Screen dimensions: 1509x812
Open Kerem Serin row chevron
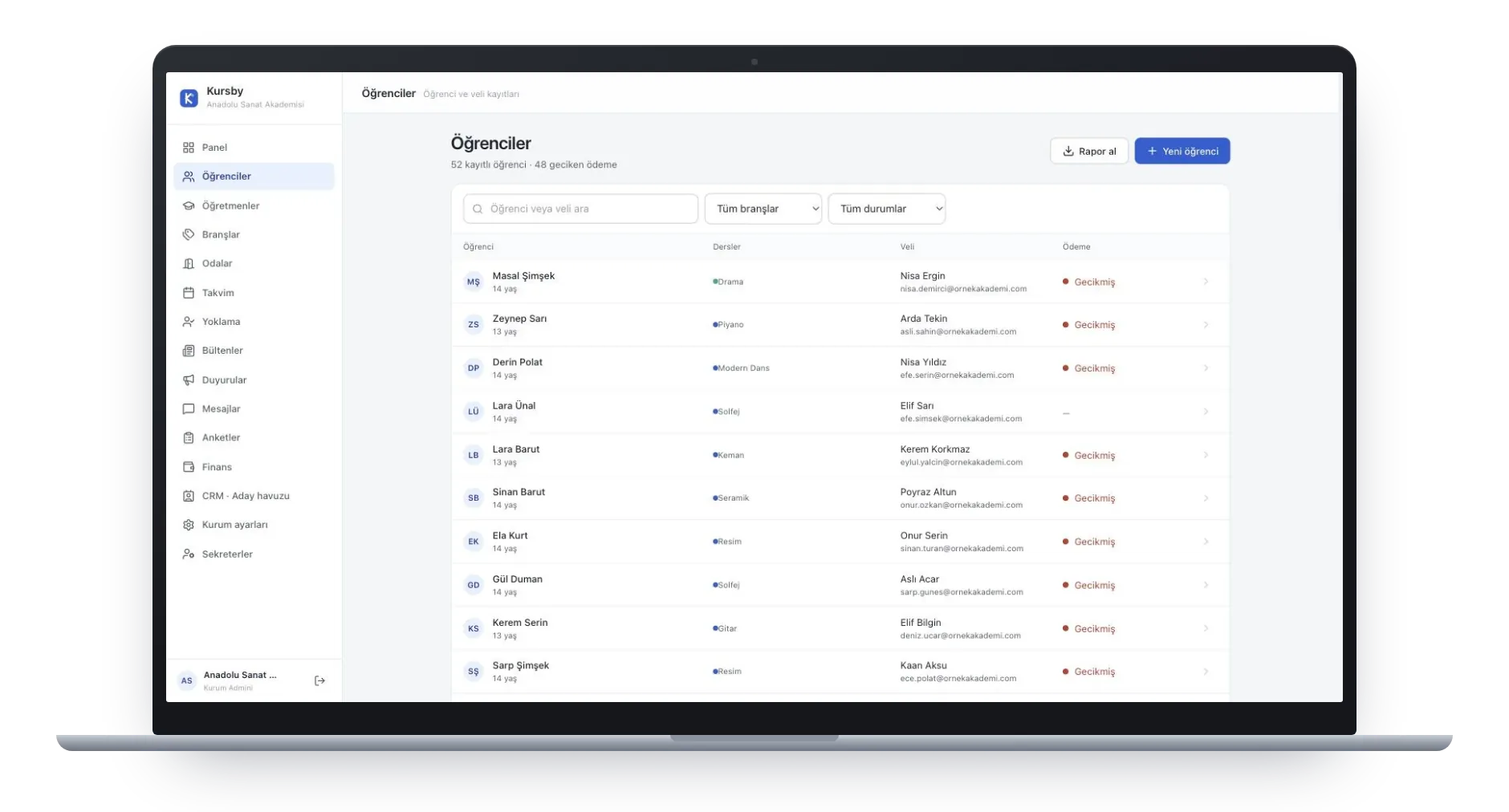click(1206, 628)
